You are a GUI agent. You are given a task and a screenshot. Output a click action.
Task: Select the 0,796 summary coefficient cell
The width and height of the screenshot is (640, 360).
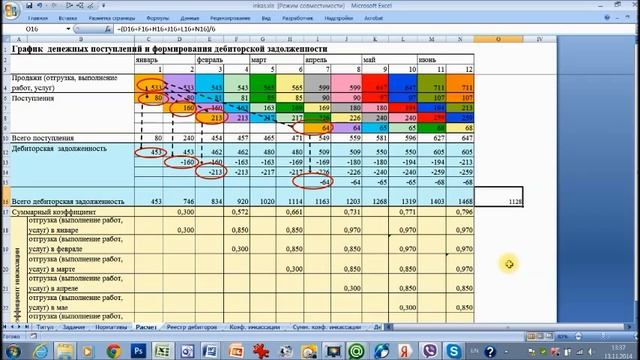point(460,212)
